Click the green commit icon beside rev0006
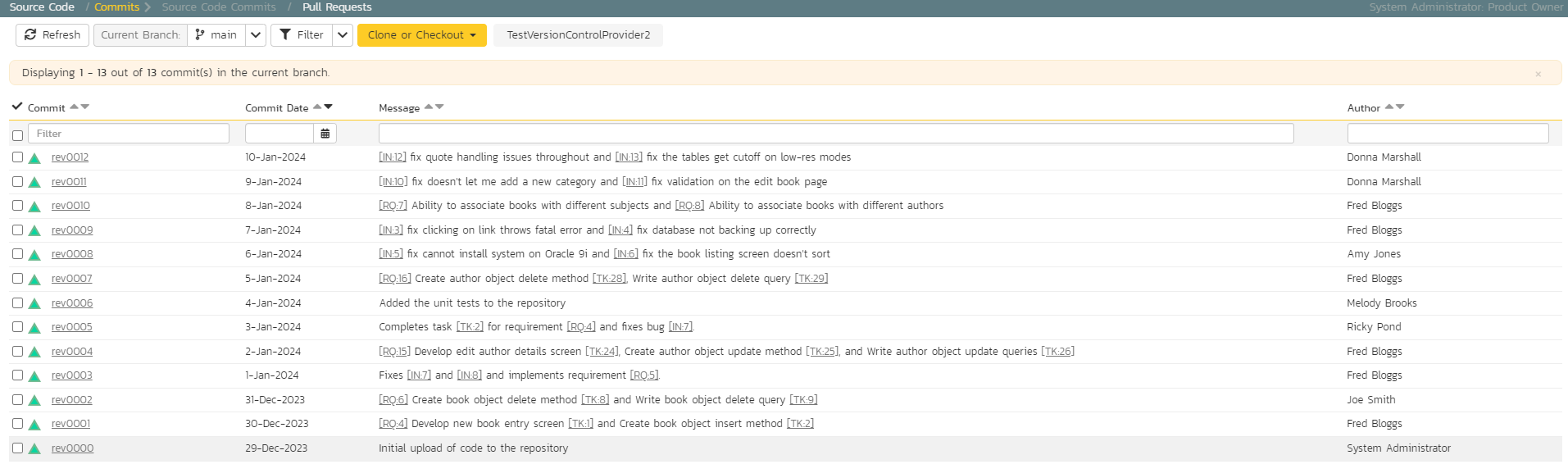 tap(34, 304)
